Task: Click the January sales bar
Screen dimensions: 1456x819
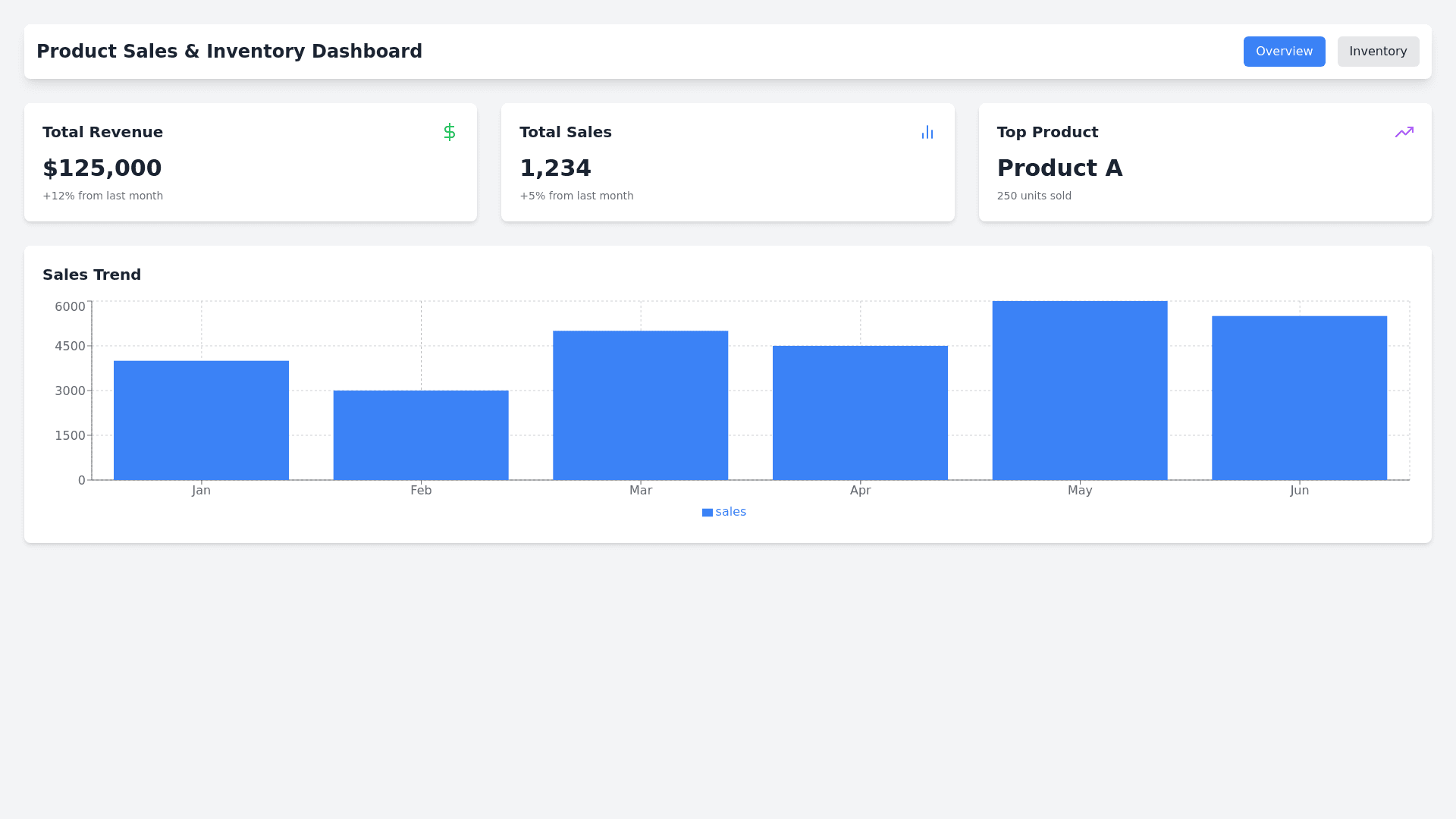Action: point(201,420)
